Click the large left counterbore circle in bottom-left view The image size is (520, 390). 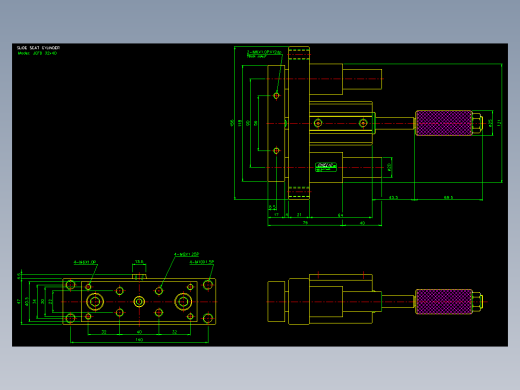[95, 302]
